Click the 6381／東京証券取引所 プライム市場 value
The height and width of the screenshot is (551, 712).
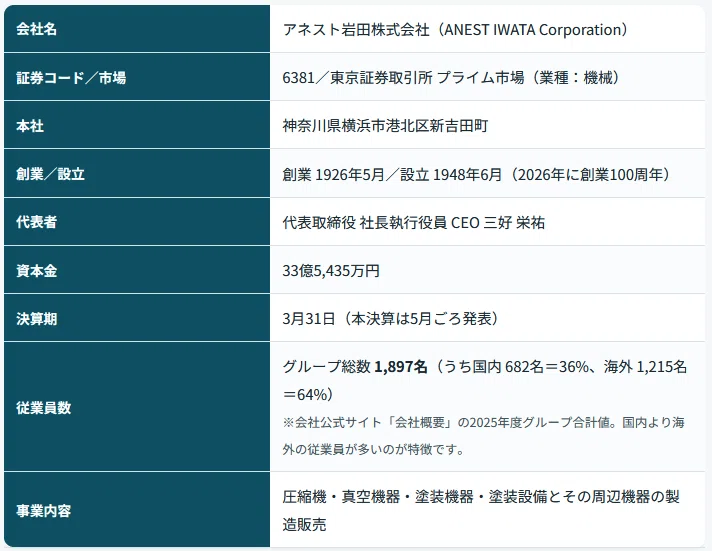click(455, 78)
